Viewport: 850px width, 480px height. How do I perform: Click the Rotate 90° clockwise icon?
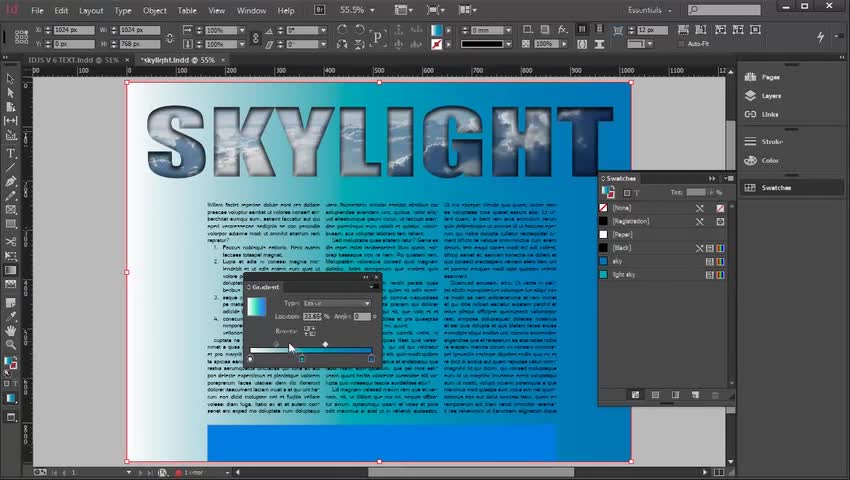(342, 30)
